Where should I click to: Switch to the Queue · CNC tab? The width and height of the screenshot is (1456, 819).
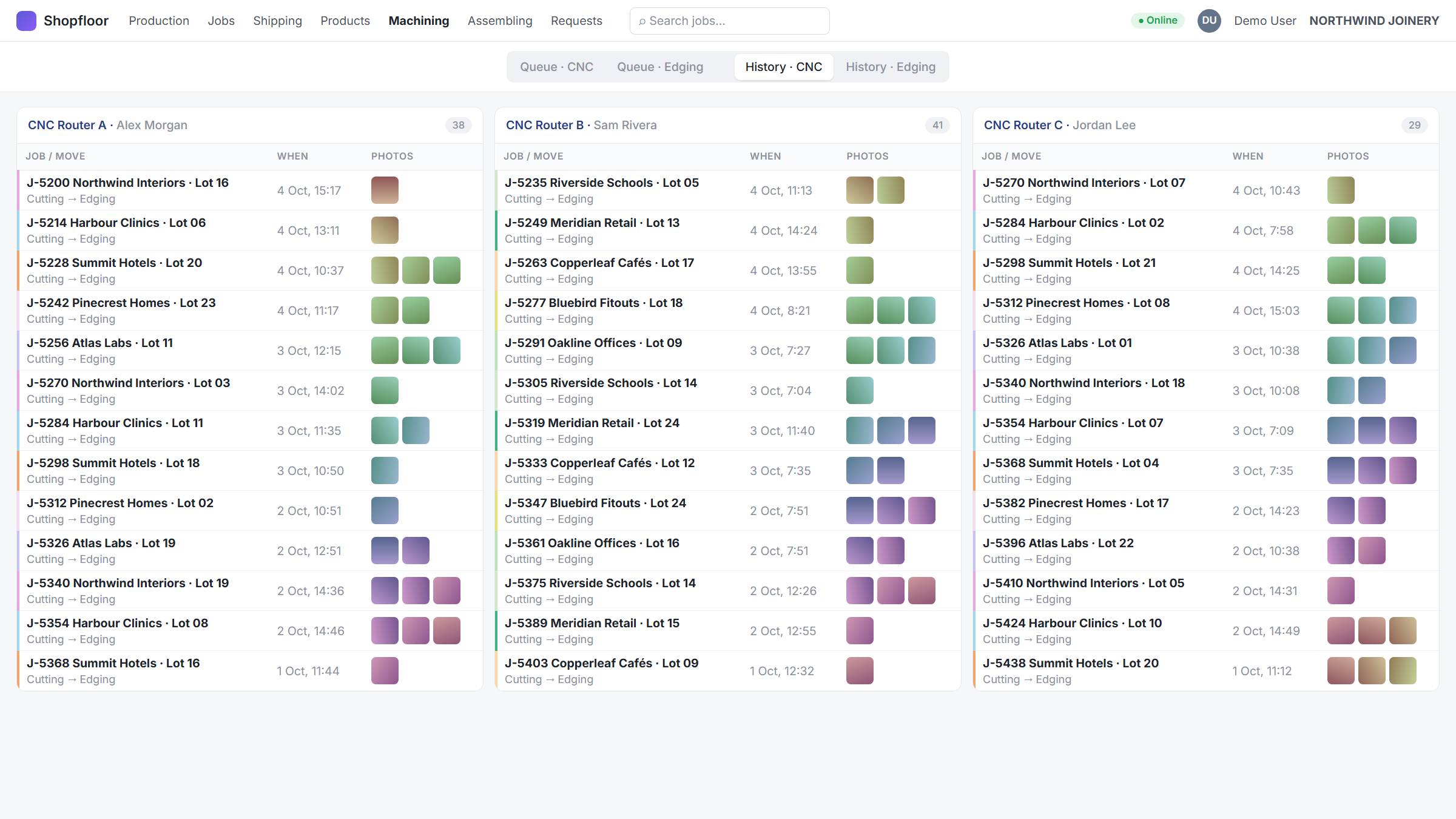pos(556,67)
